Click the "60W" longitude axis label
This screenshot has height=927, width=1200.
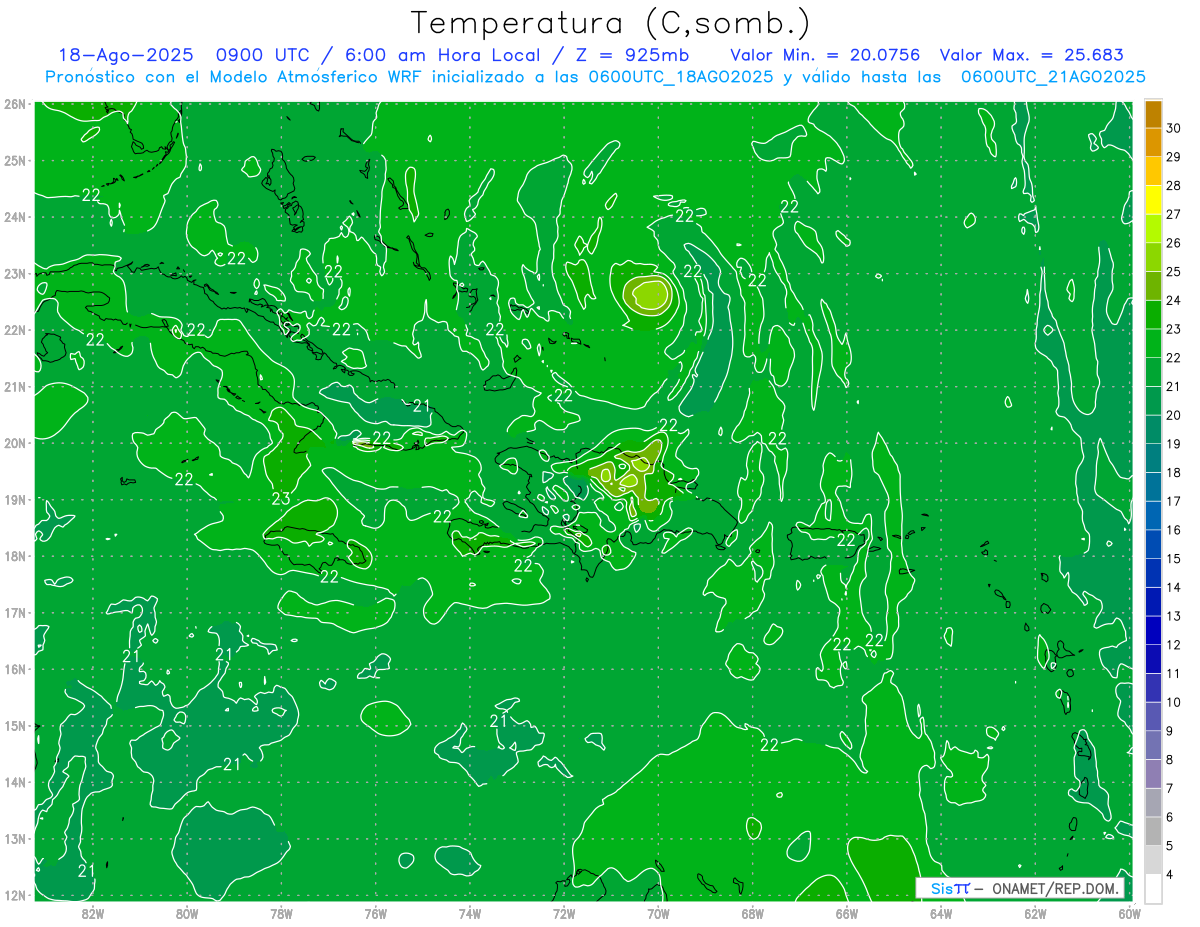(x=1129, y=913)
